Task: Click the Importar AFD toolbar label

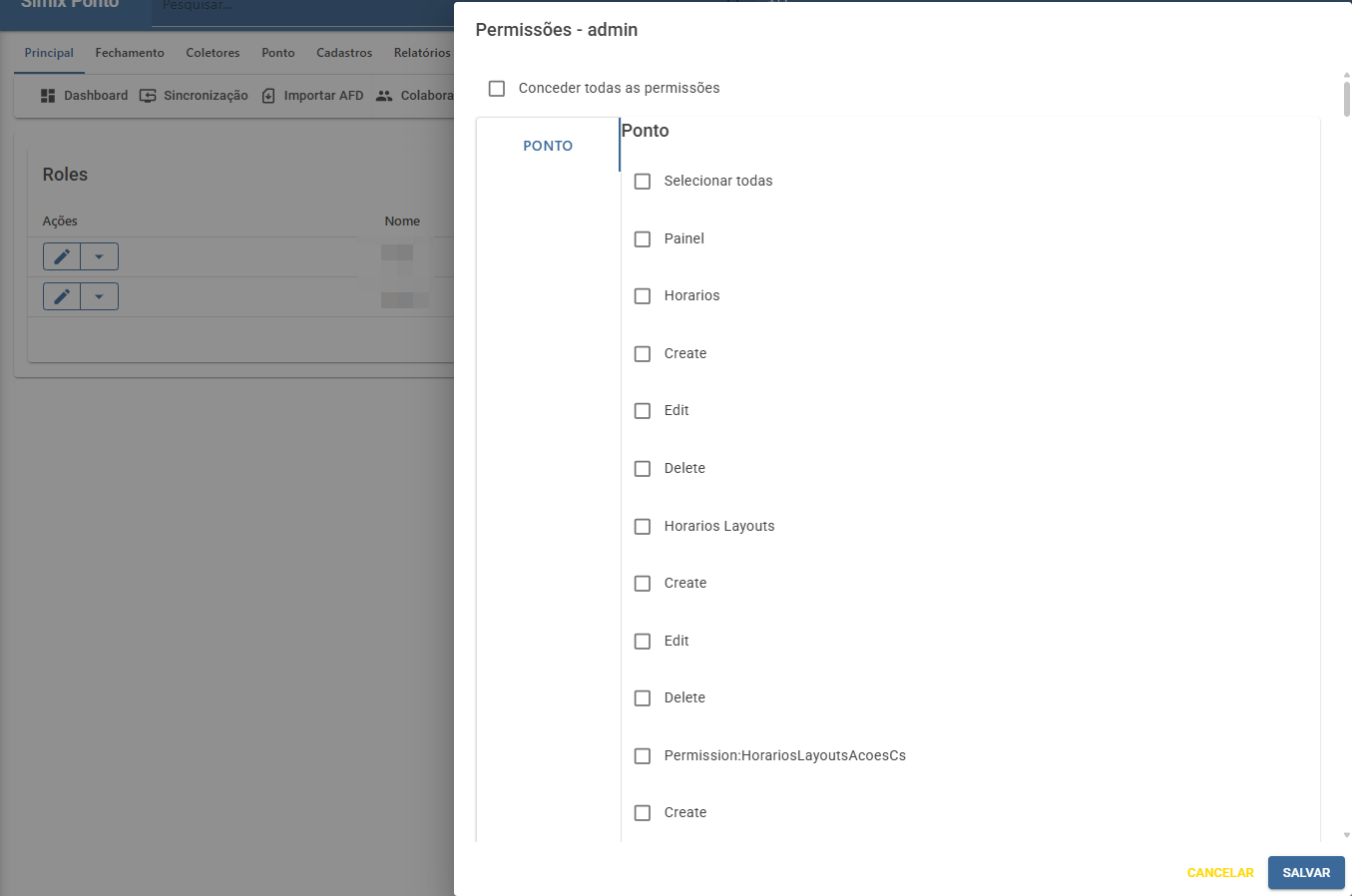Action: [323, 96]
